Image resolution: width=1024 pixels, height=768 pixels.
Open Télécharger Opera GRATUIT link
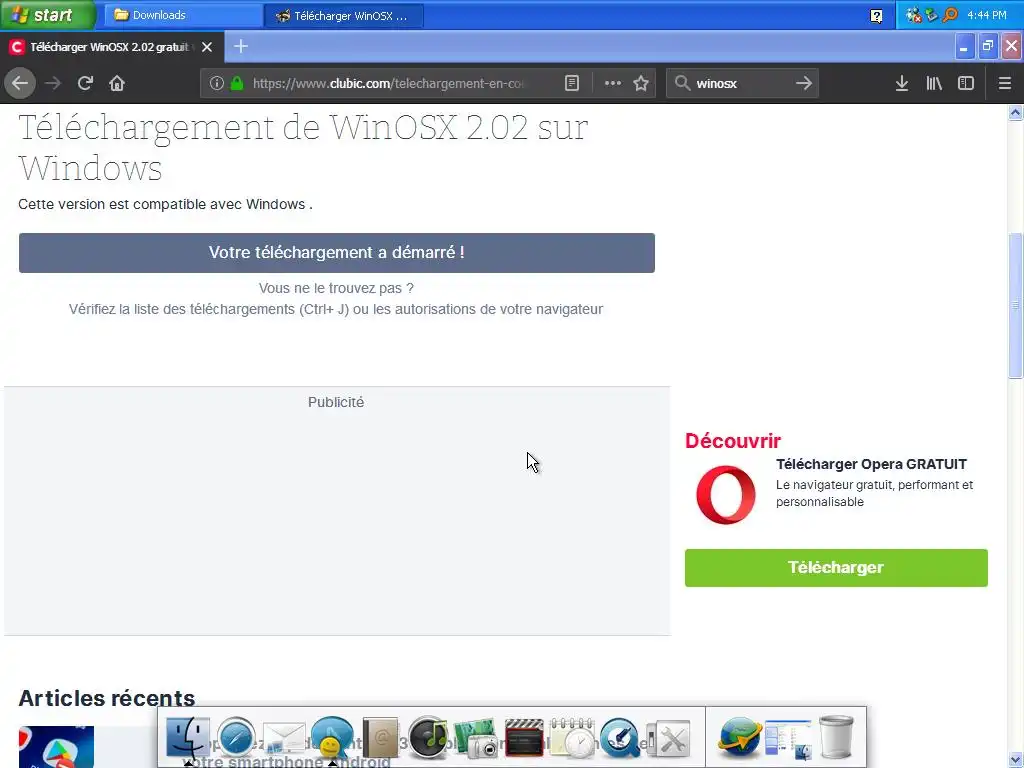[871, 464]
